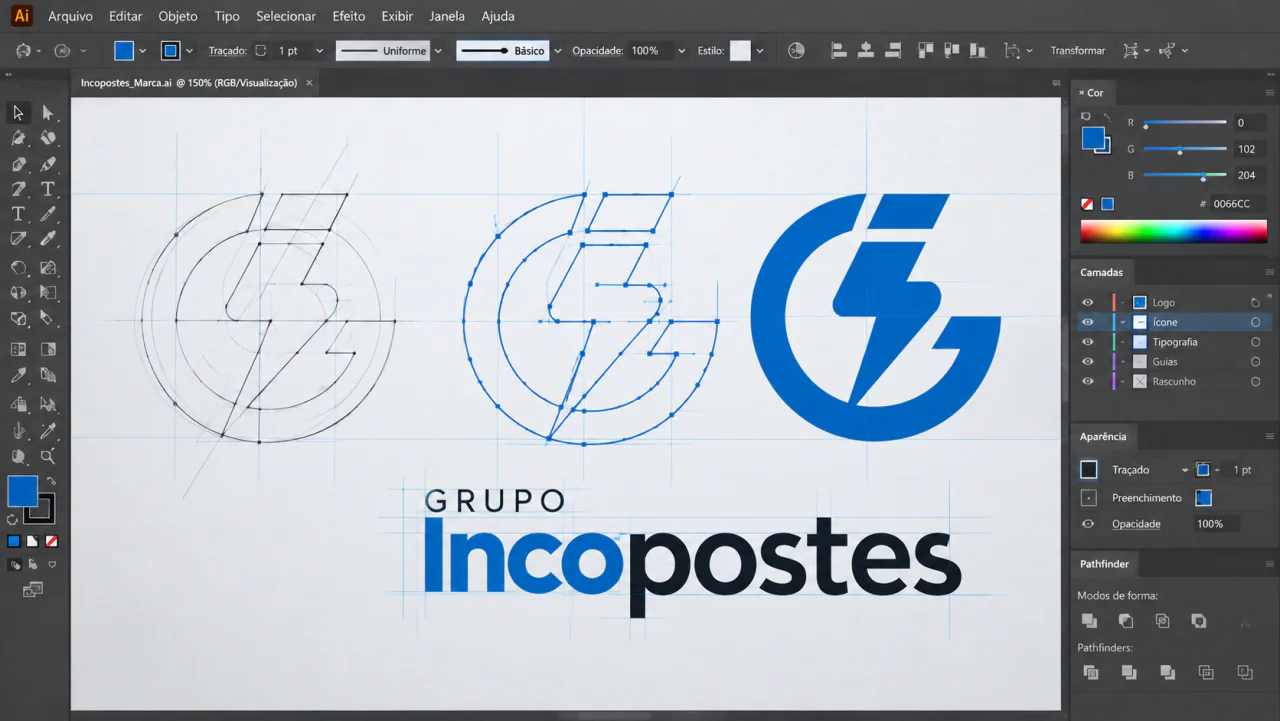The image size is (1280, 721).
Task: Click the fill color box in Tools
Action: [23, 491]
